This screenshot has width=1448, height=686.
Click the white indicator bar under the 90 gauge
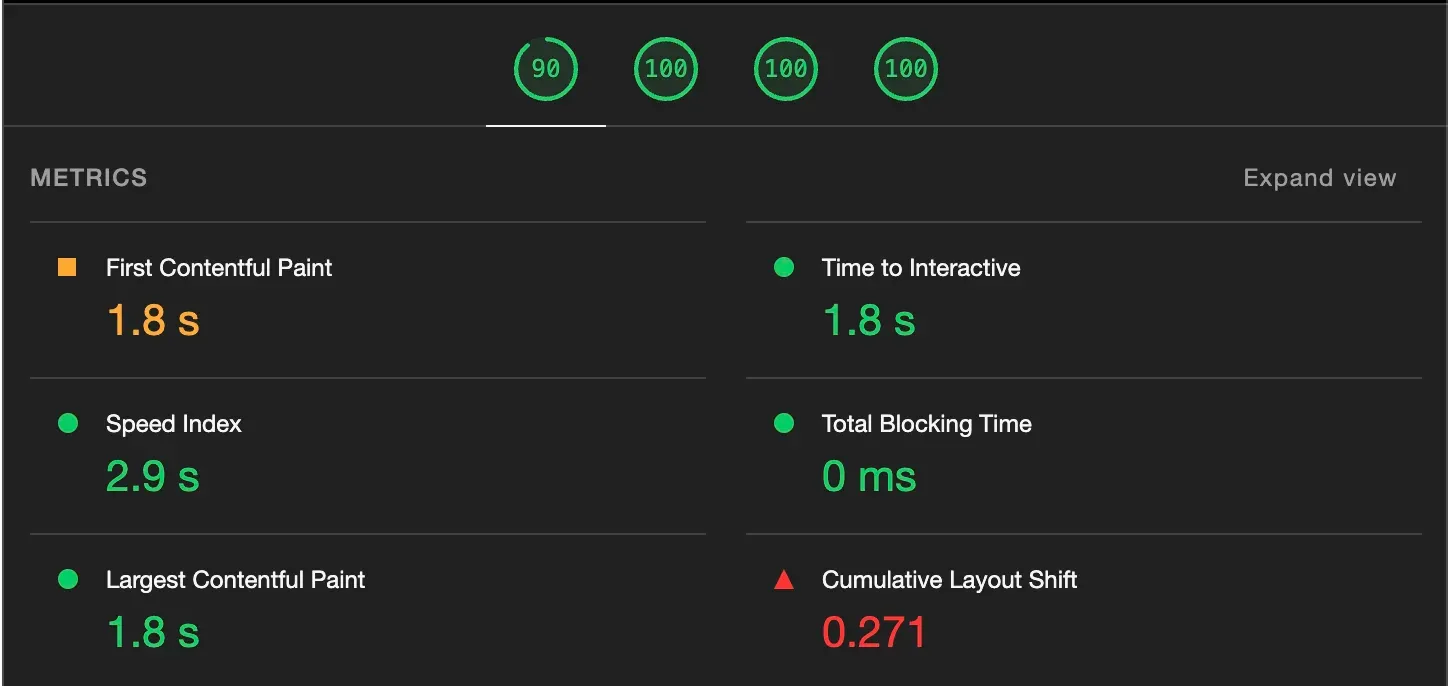545,127
